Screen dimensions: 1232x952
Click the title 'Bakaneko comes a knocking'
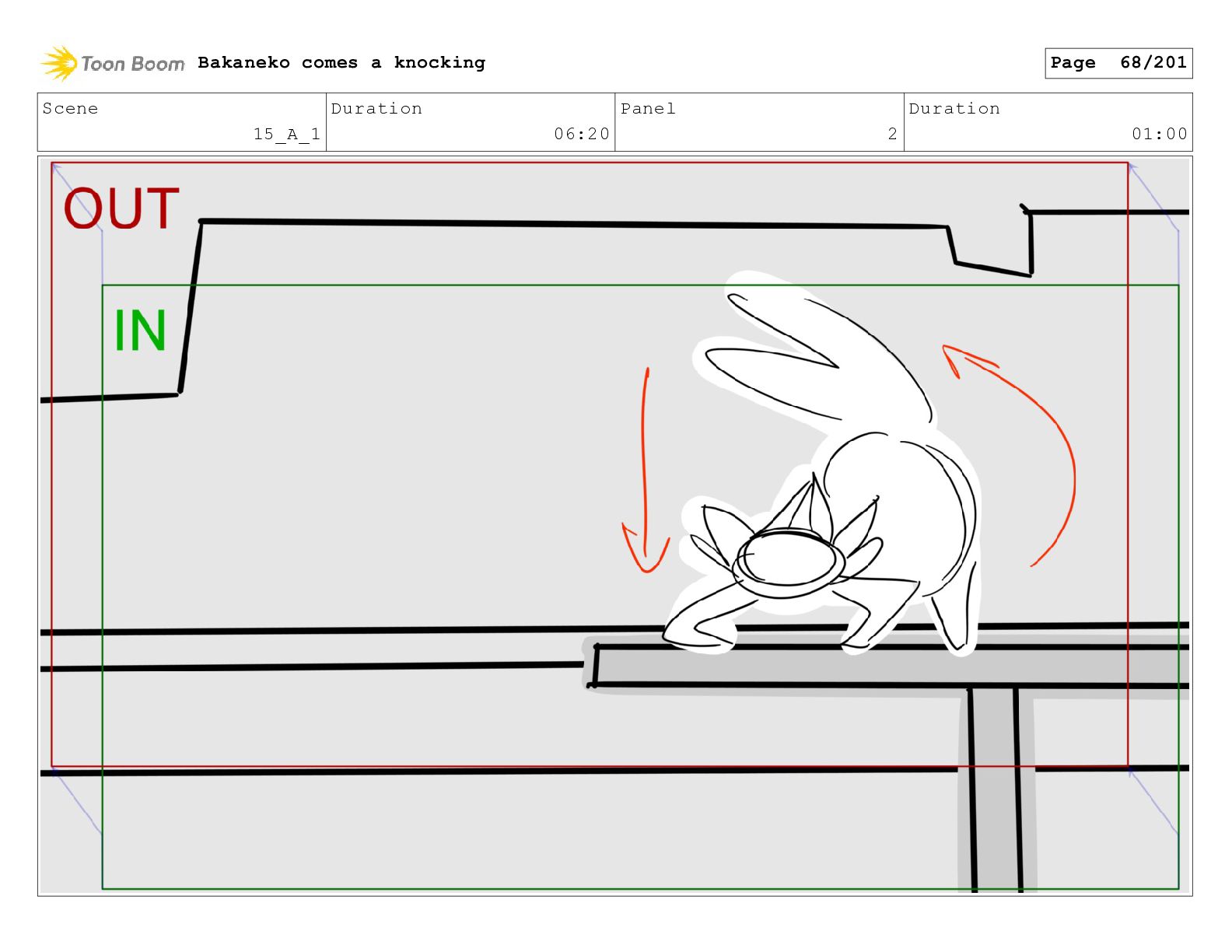click(341, 62)
